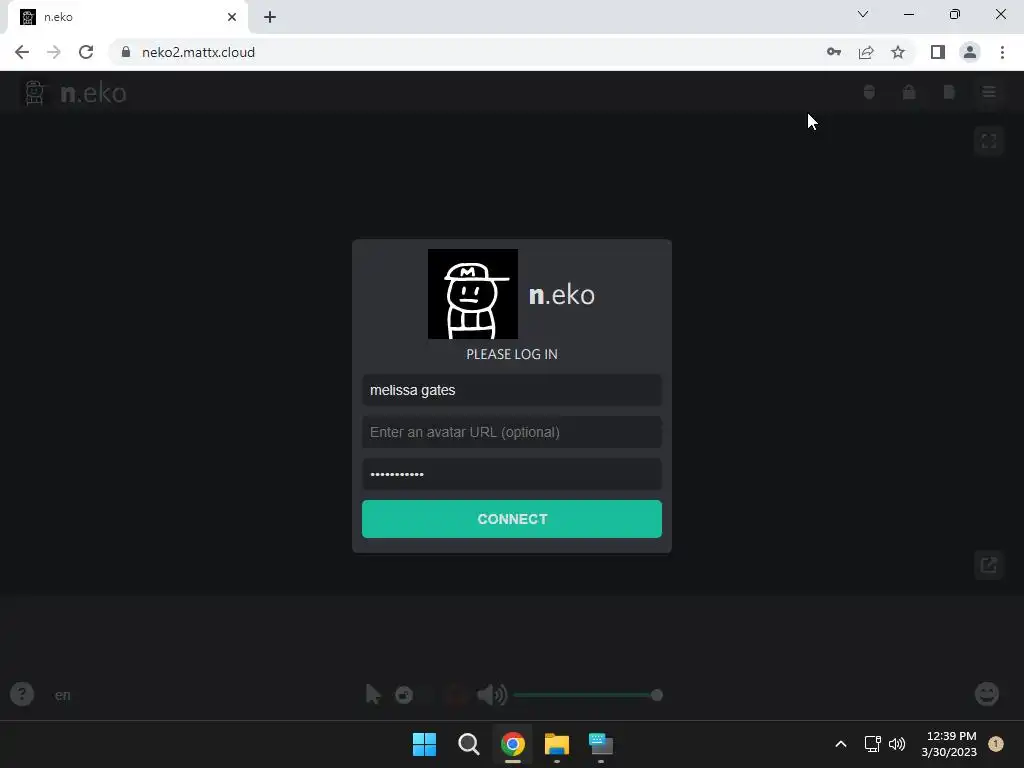Click the CONNECT button
1024x768 pixels.
tap(511, 519)
